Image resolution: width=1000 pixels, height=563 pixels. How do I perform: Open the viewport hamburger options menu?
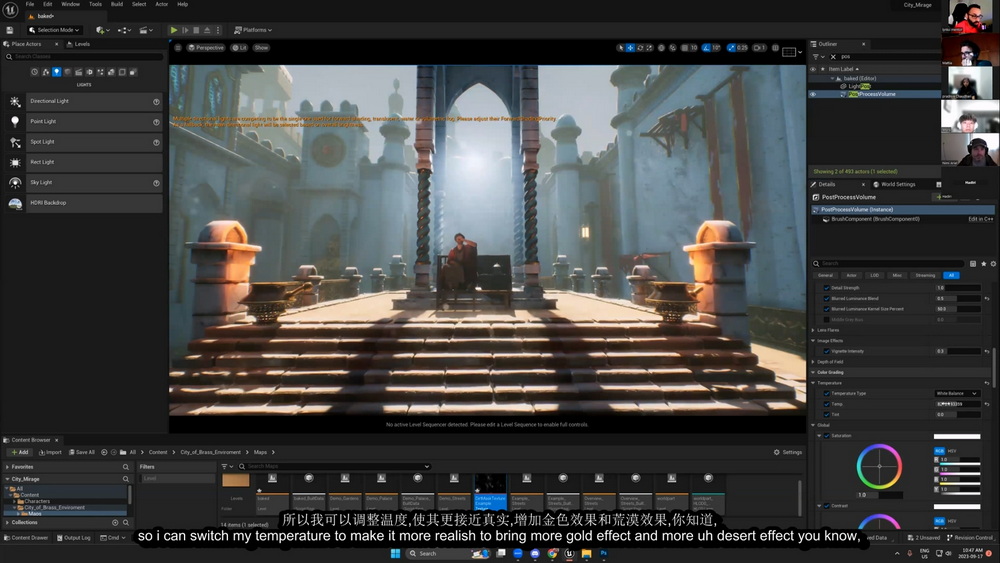click(178, 48)
